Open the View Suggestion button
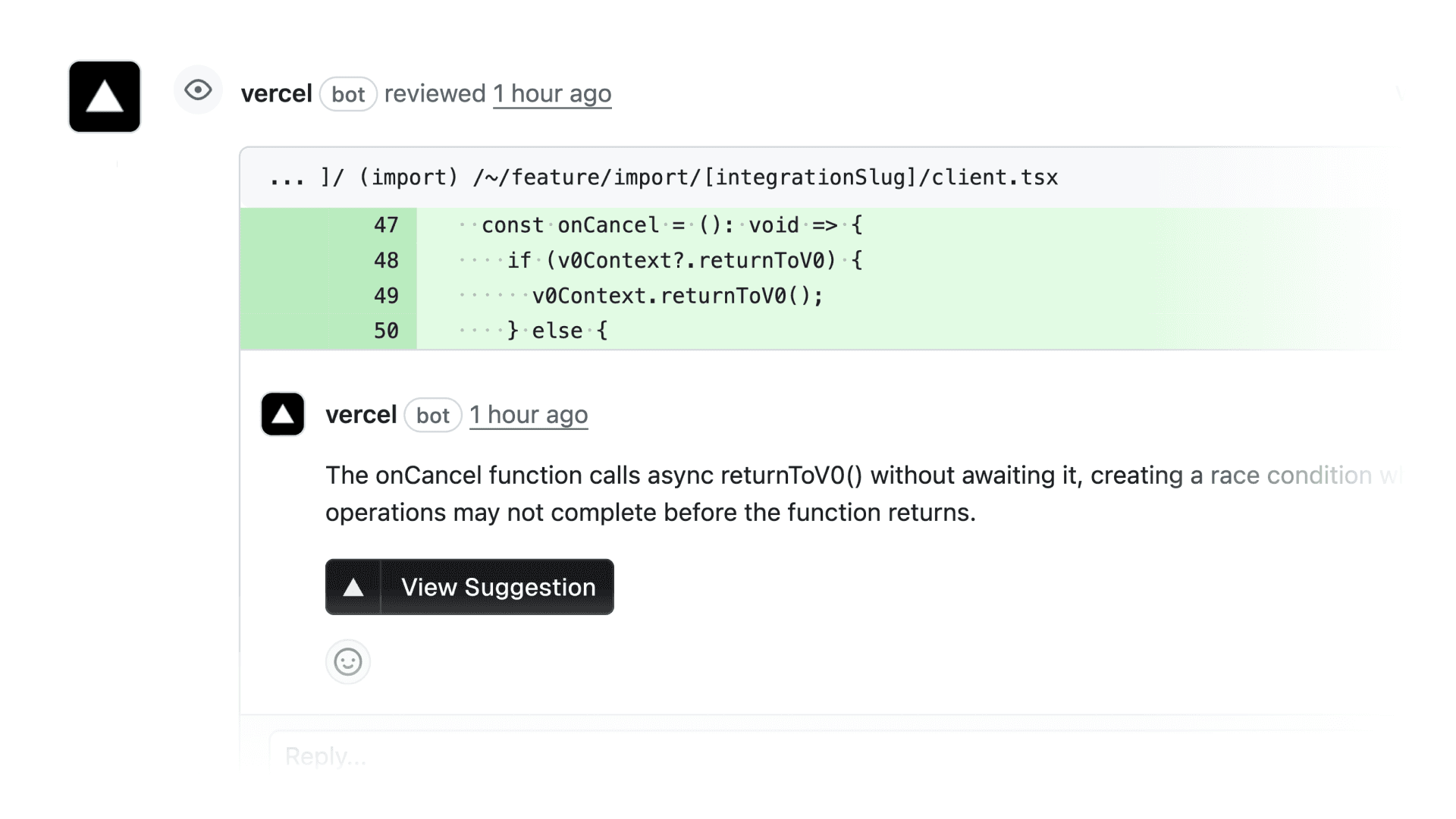This screenshot has height=819, width=1456. [497, 587]
